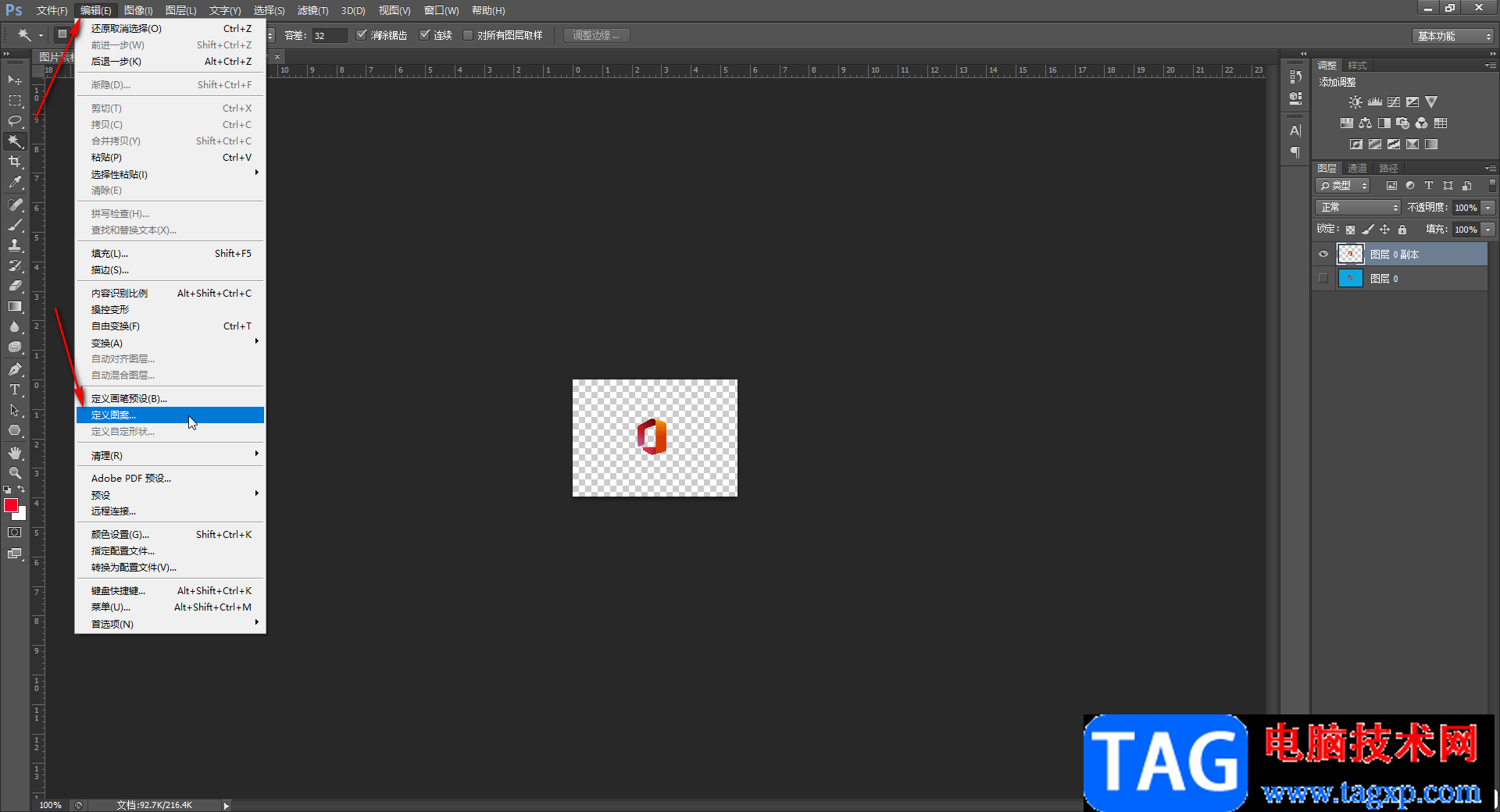Expand the 变换(A) submenu

click(170, 343)
